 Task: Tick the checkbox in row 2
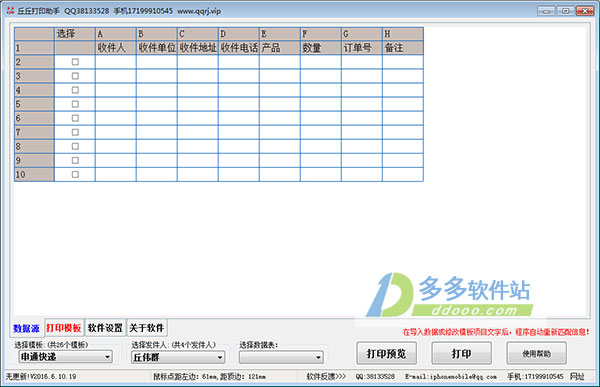[x=75, y=62]
